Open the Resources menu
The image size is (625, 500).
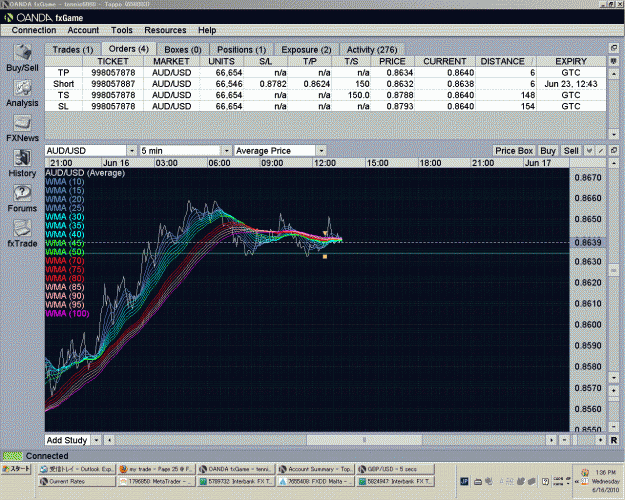(x=165, y=30)
